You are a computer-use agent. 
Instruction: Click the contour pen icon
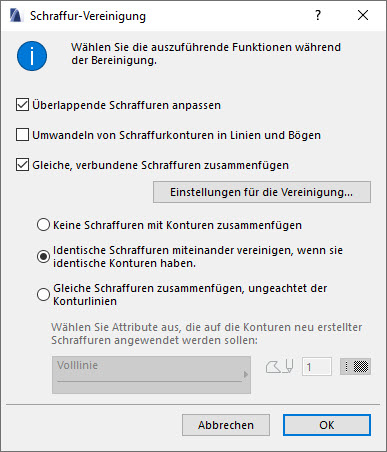[x=280, y=367]
